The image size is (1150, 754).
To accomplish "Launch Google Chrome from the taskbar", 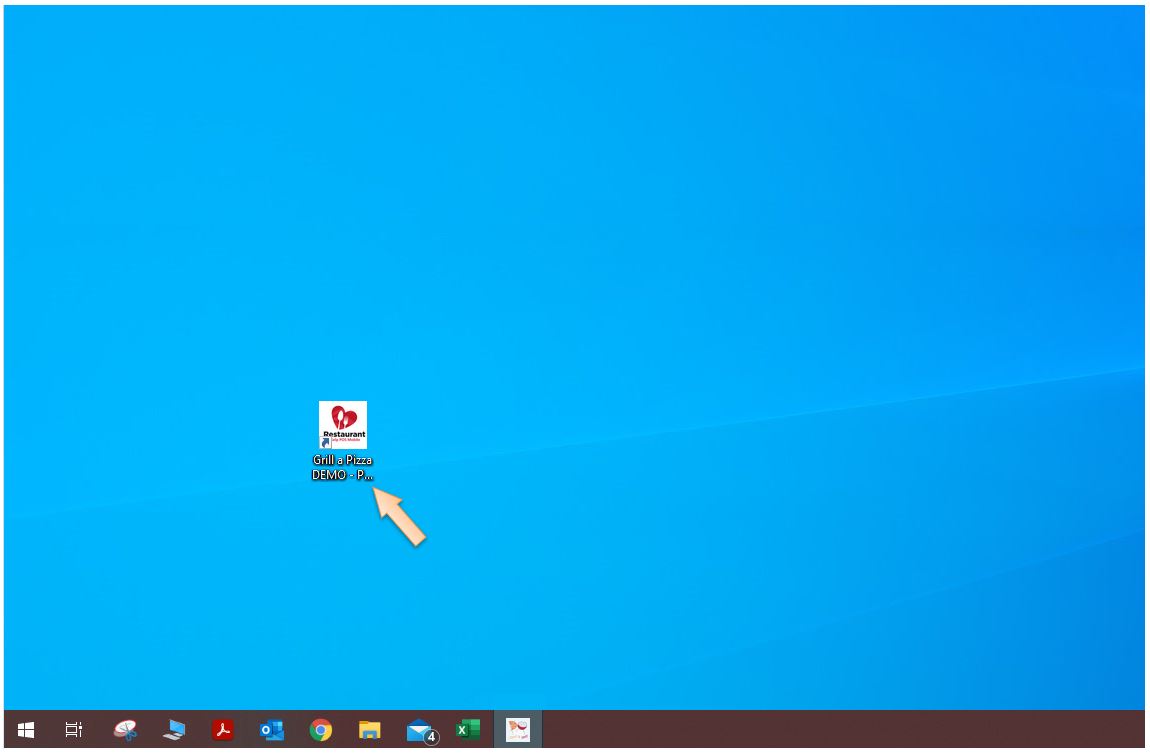I will point(321,730).
